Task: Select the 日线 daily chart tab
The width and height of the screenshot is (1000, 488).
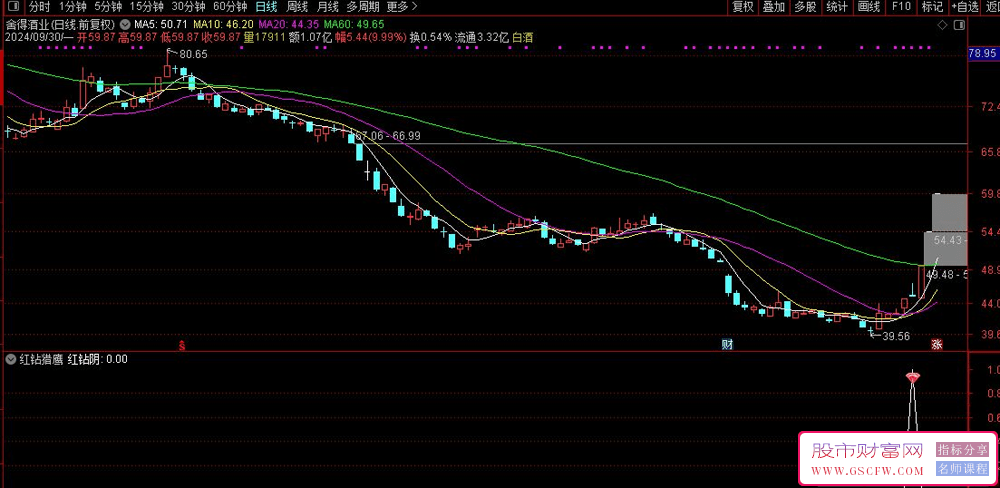Action: click(266, 7)
